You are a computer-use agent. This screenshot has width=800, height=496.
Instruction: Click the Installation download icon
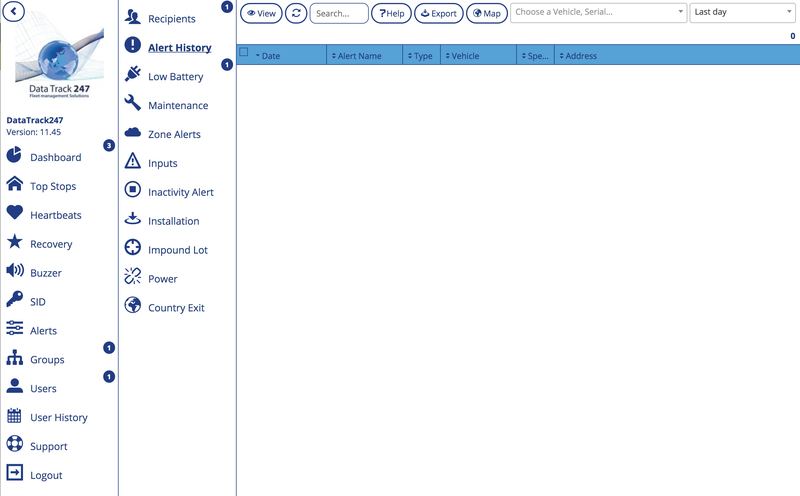click(133, 218)
